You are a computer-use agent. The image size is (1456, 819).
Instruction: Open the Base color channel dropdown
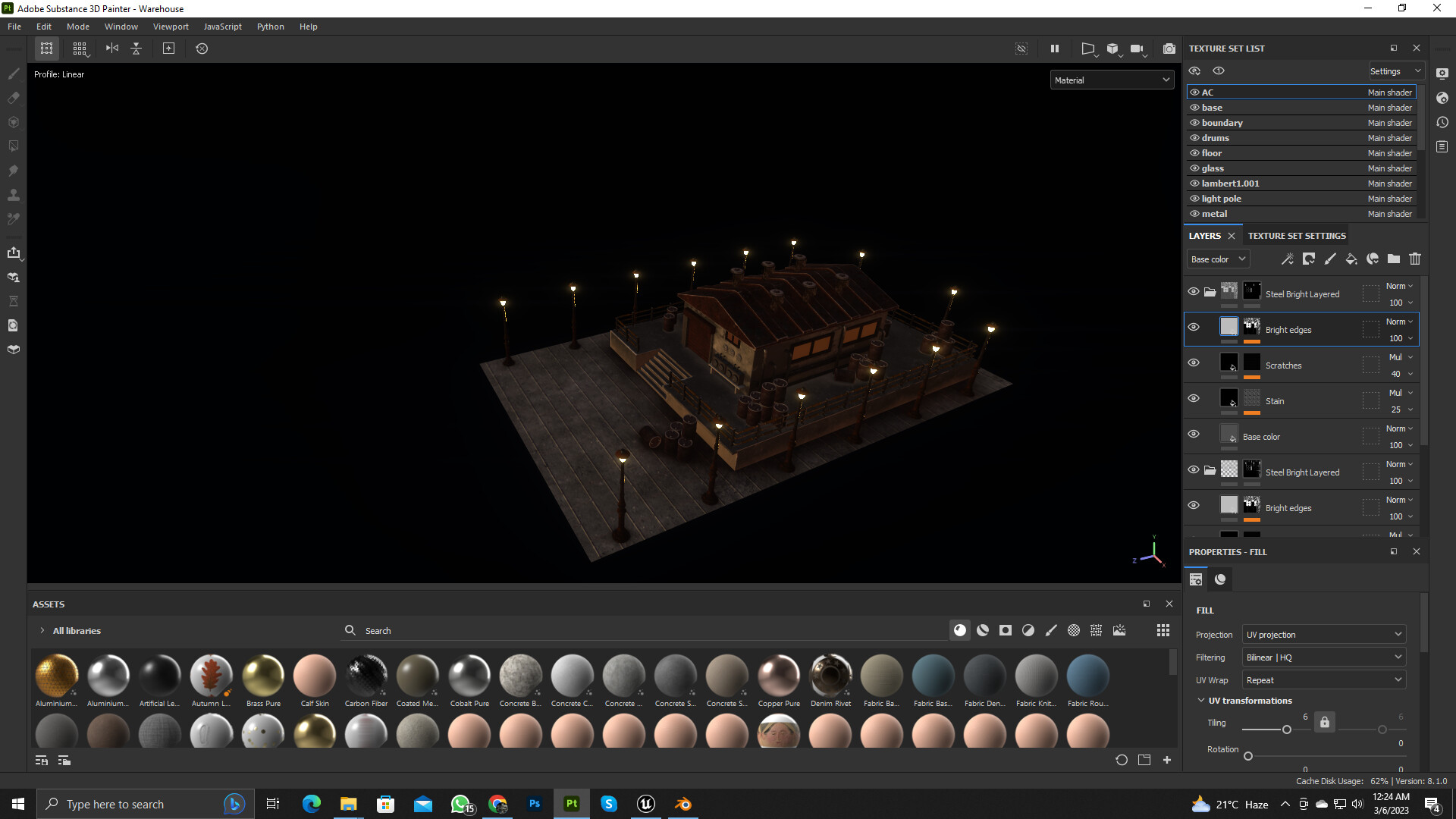[x=1218, y=259]
